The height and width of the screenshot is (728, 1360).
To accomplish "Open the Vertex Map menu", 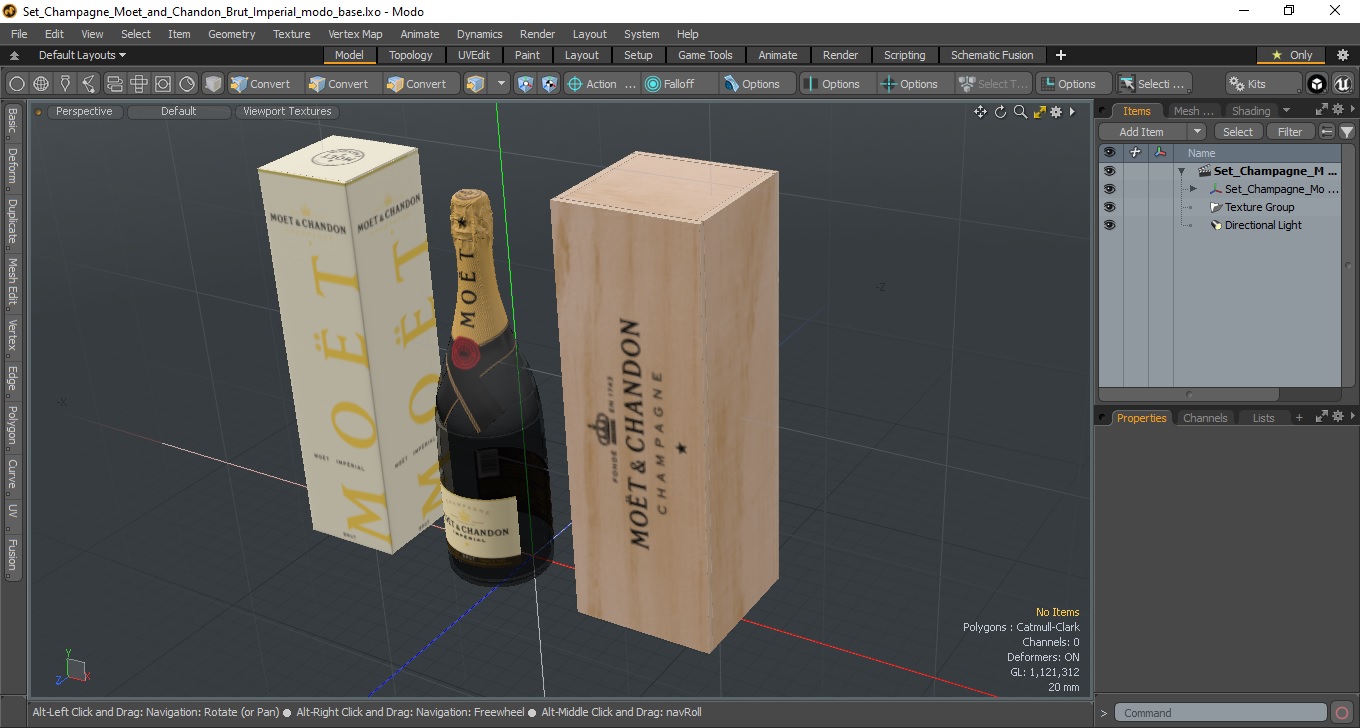I will (x=355, y=34).
